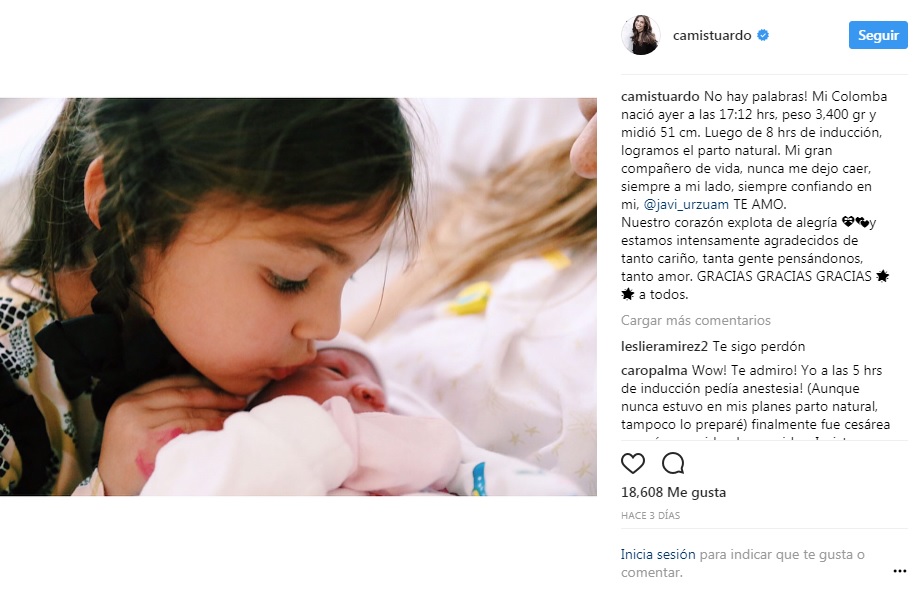Click the caption text about Colomba's birth

pyautogui.click(x=755, y=195)
